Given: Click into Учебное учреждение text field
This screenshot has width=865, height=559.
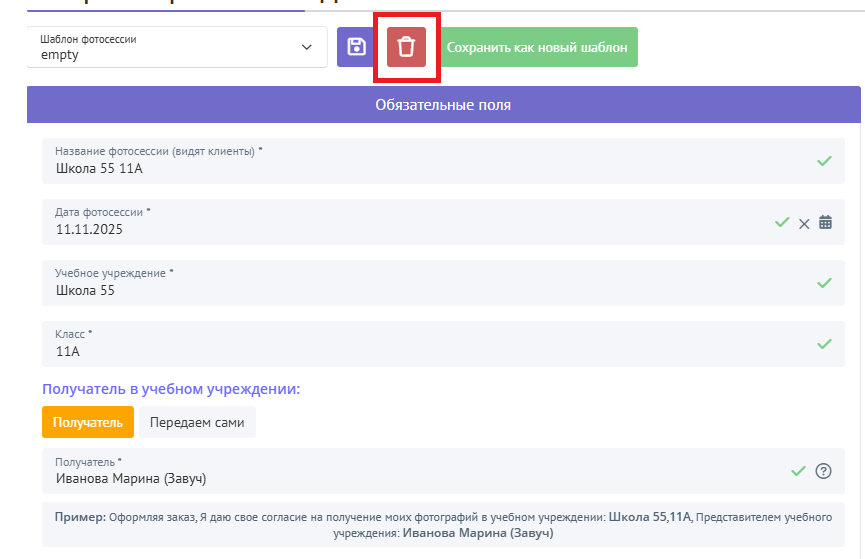Looking at the screenshot, I should (x=400, y=290).
